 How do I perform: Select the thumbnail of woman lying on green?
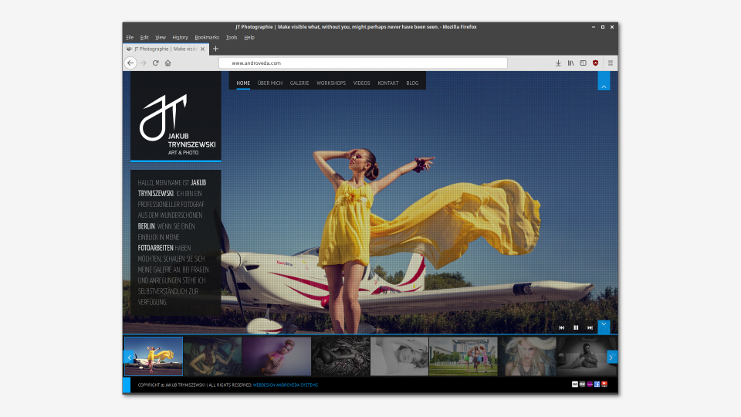click(213, 356)
